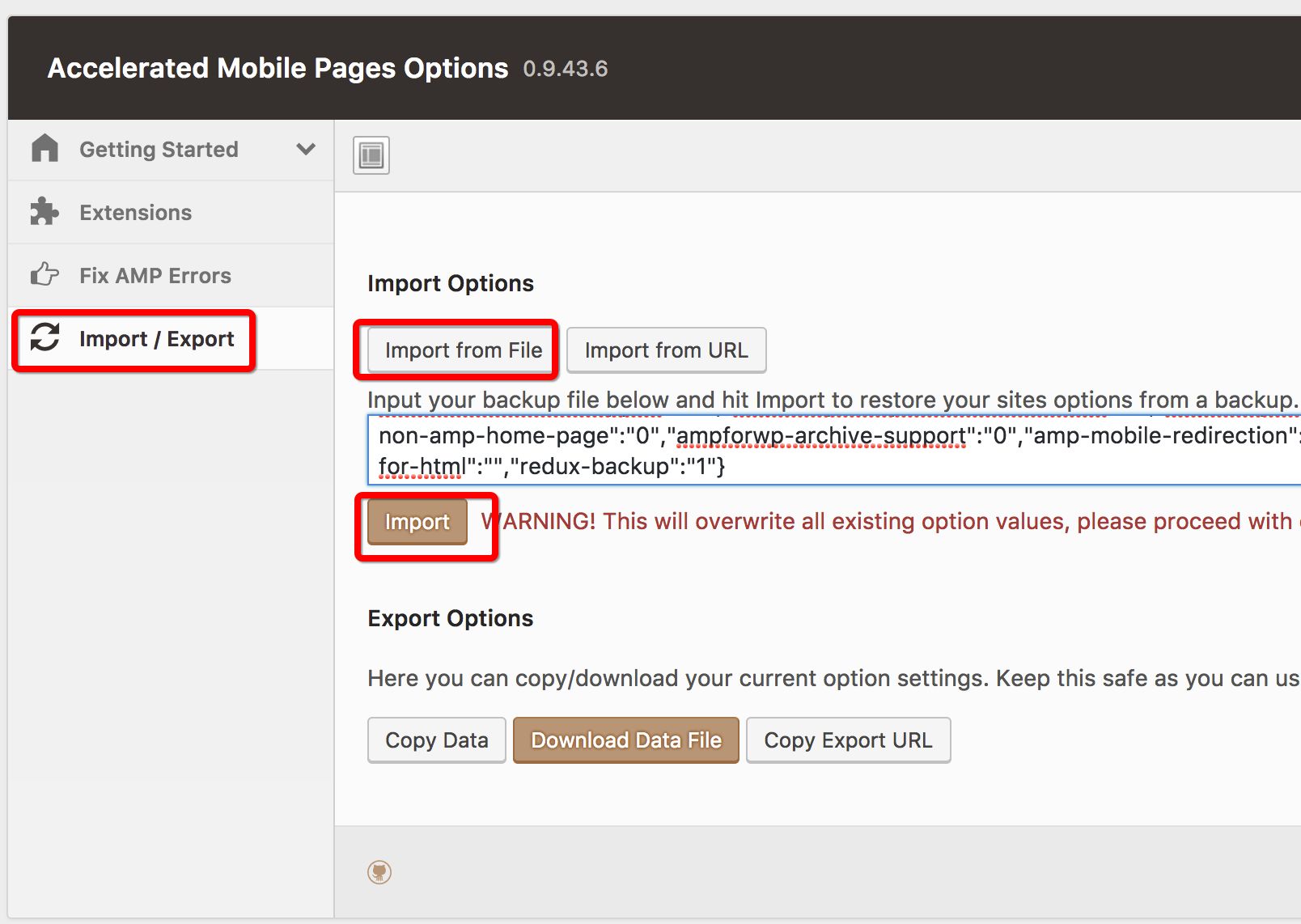The width and height of the screenshot is (1301, 924).
Task: Select the Import / Export section
Action: click(x=171, y=338)
